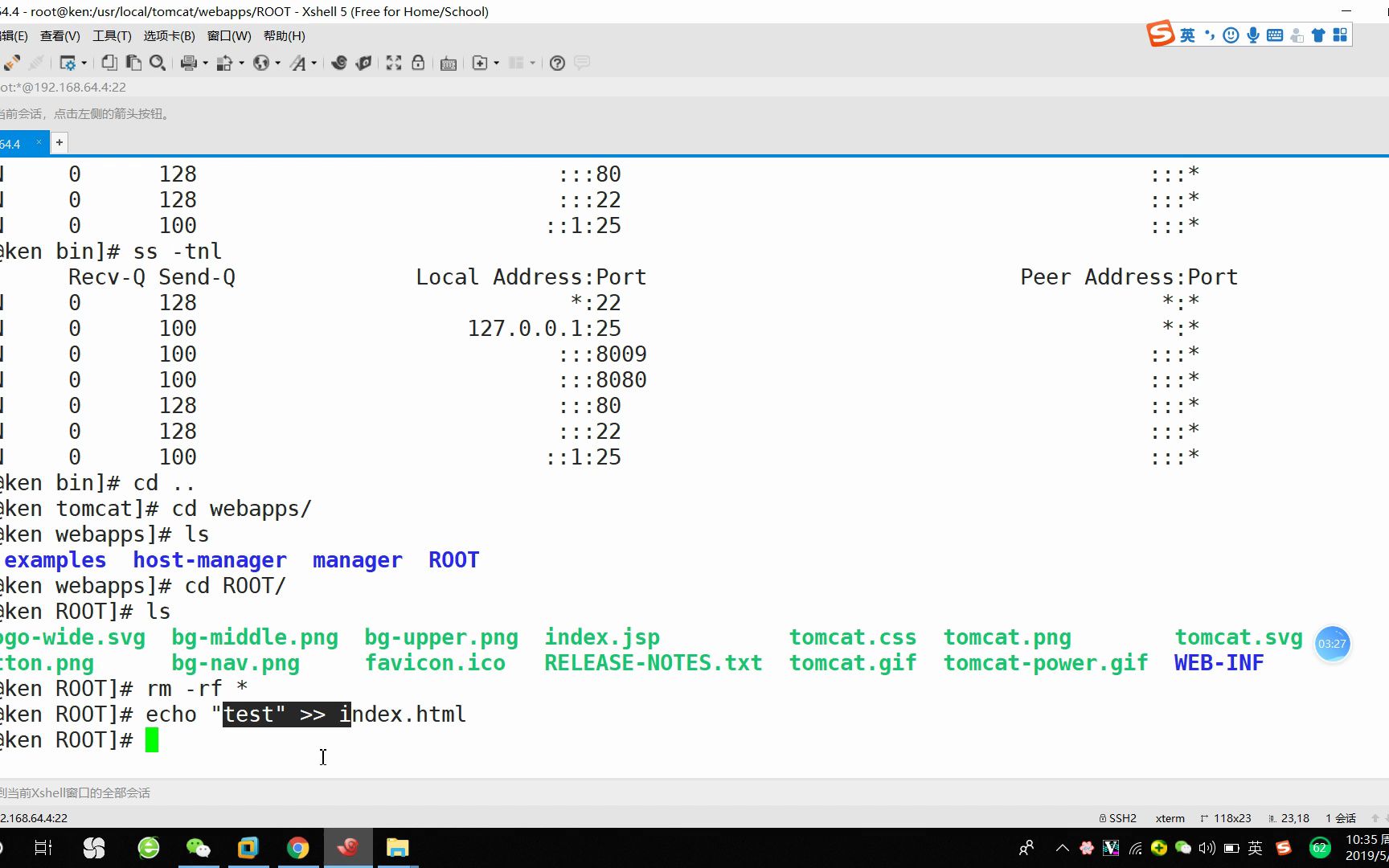Open the 选项卡(B) menu
Screen dimensions: 1389x868
(x=169, y=36)
